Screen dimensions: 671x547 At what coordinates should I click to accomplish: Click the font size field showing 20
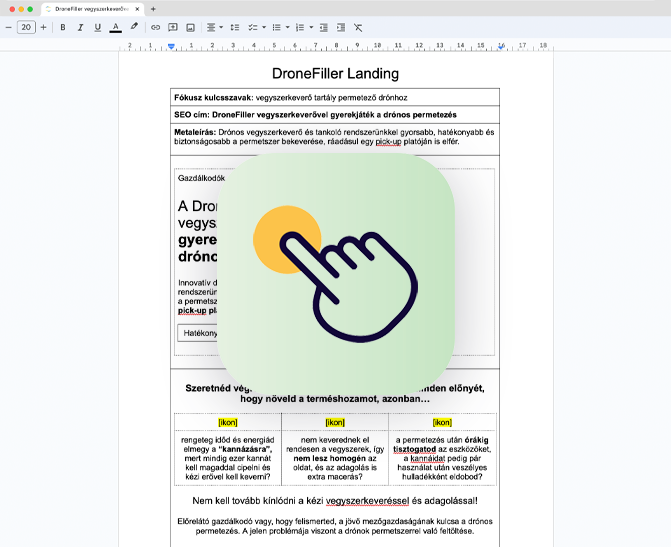(26, 27)
